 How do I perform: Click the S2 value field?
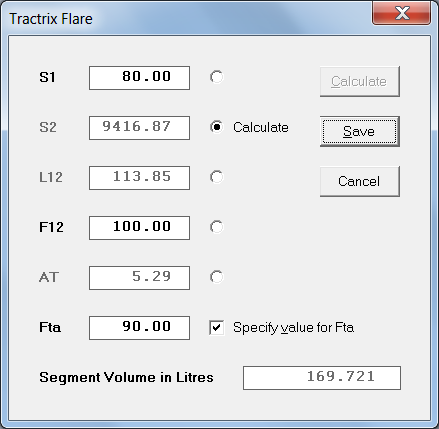[139, 128]
